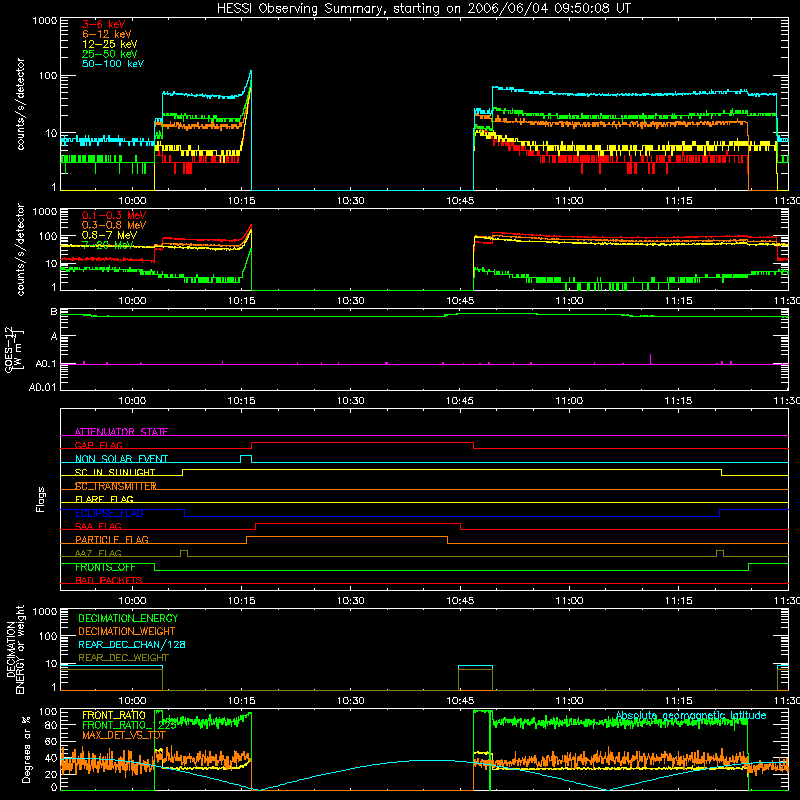
Task: Click the 10:15 tick under the decimation plot
Action: 241,701
